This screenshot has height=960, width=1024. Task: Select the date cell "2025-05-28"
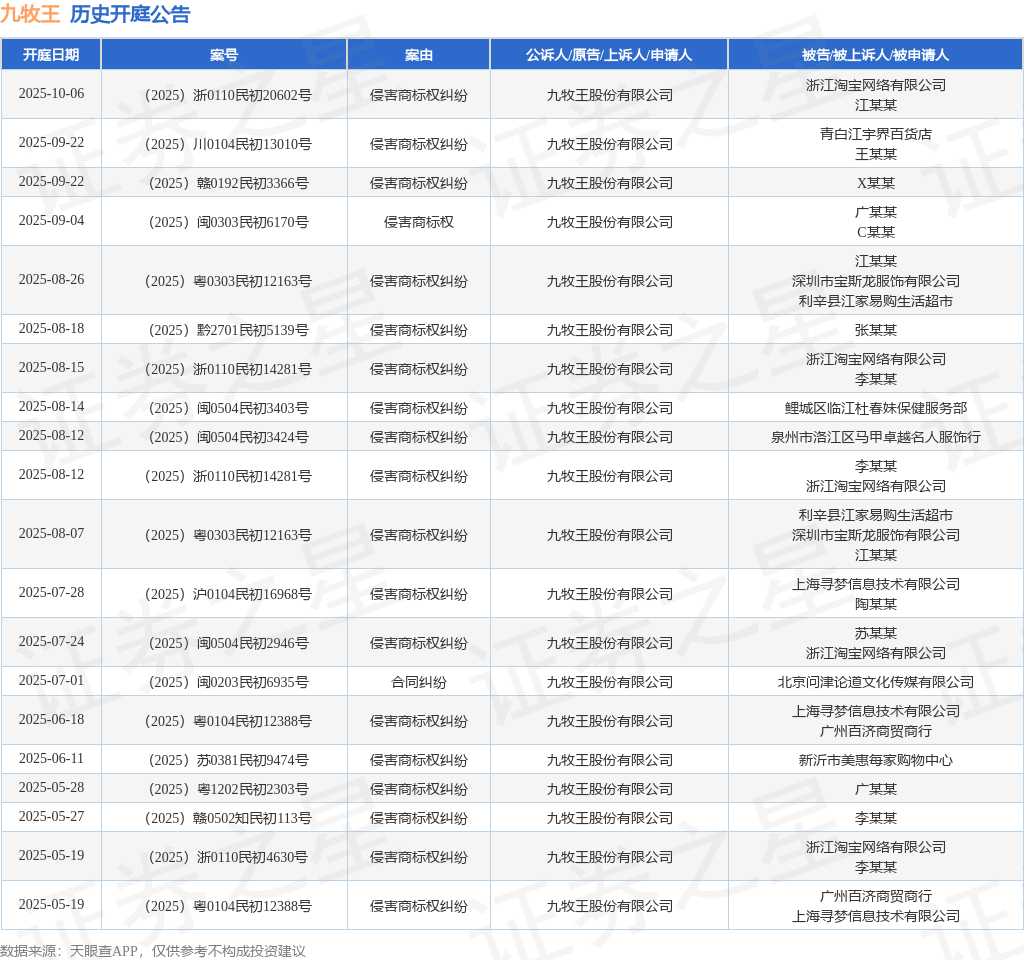51,788
